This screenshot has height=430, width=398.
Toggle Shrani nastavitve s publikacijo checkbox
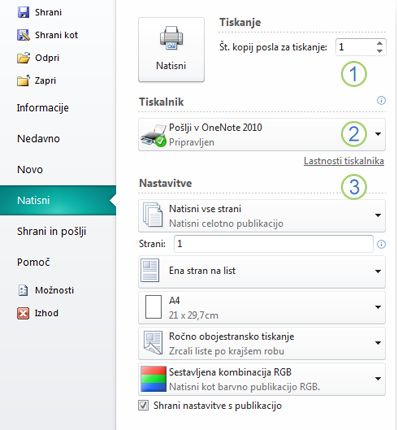point(144,406)
